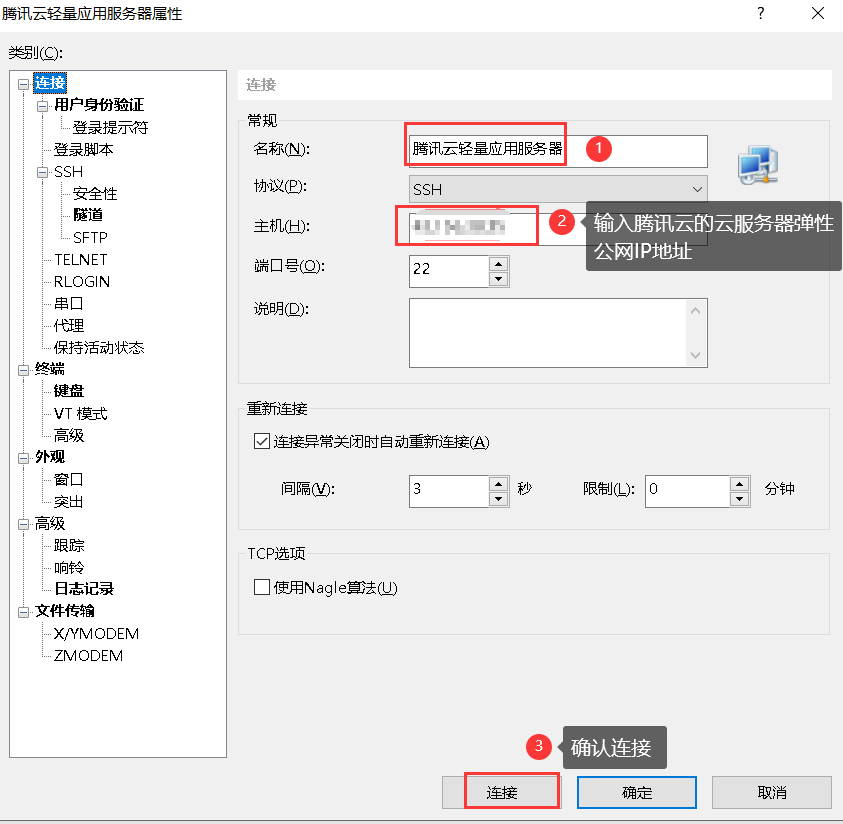843x824 pixels.
Task: Collapse the 外观 tree node
Action: pyautogui.click(x=23, y=458)
